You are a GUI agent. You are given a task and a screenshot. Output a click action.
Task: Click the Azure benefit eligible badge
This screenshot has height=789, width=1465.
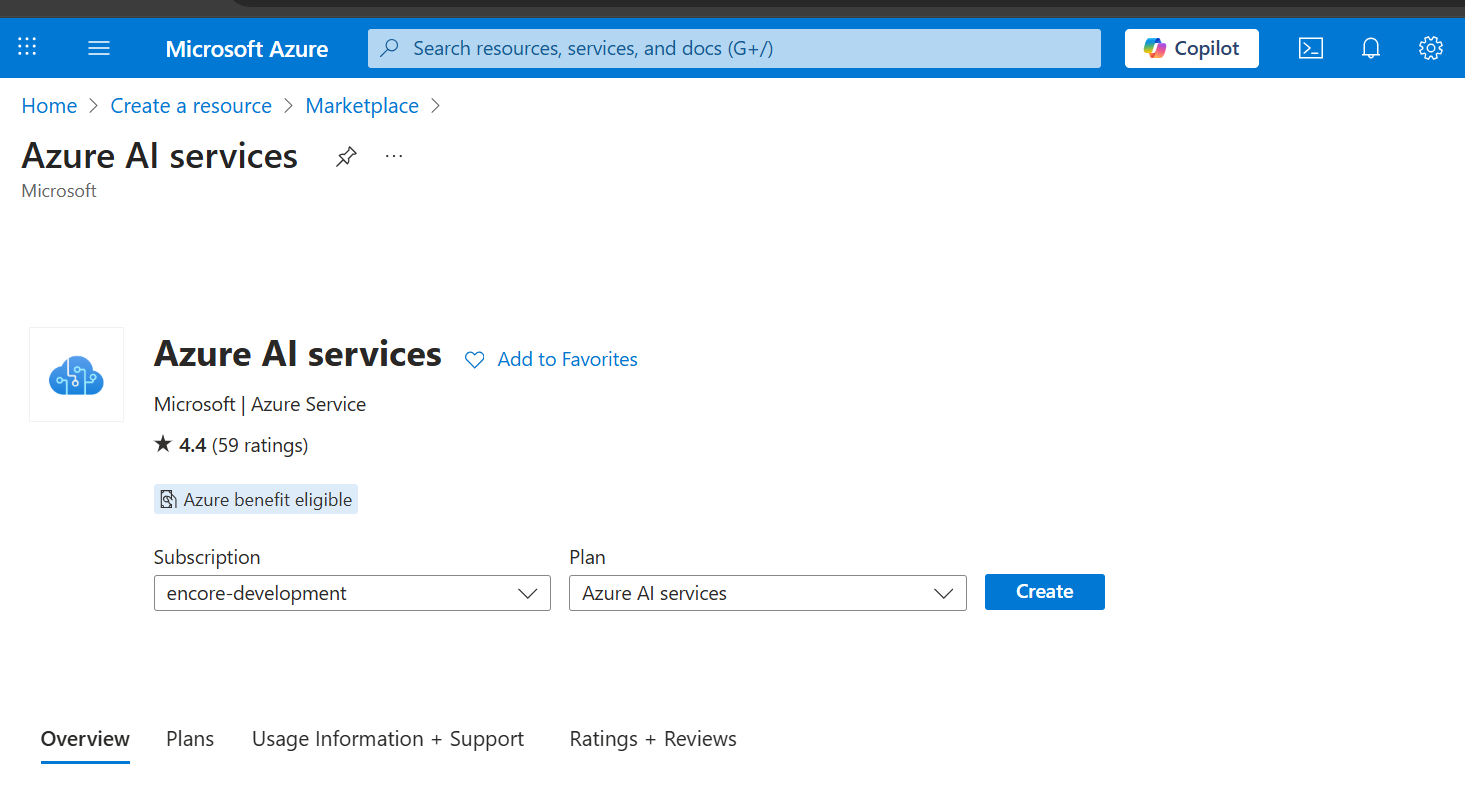click(256, 499)
